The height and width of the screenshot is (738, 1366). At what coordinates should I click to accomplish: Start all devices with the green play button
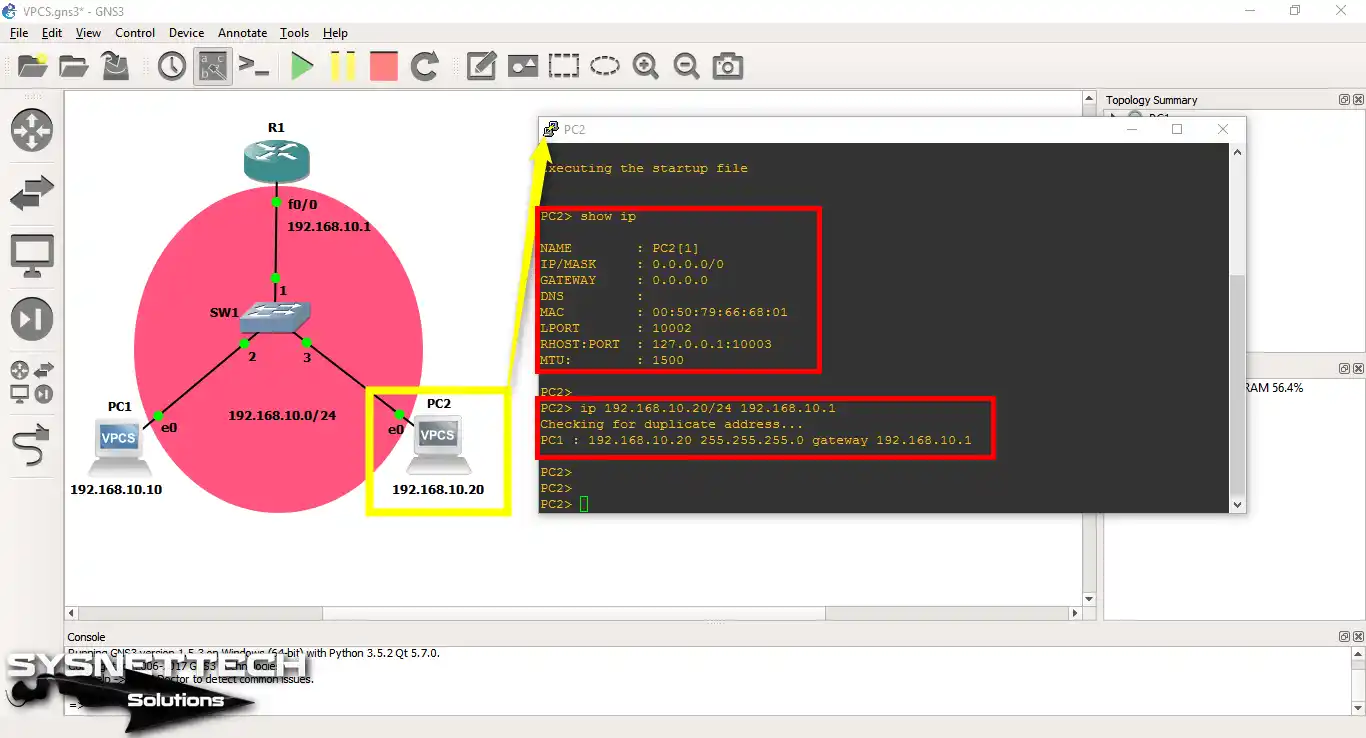(301, 66)
